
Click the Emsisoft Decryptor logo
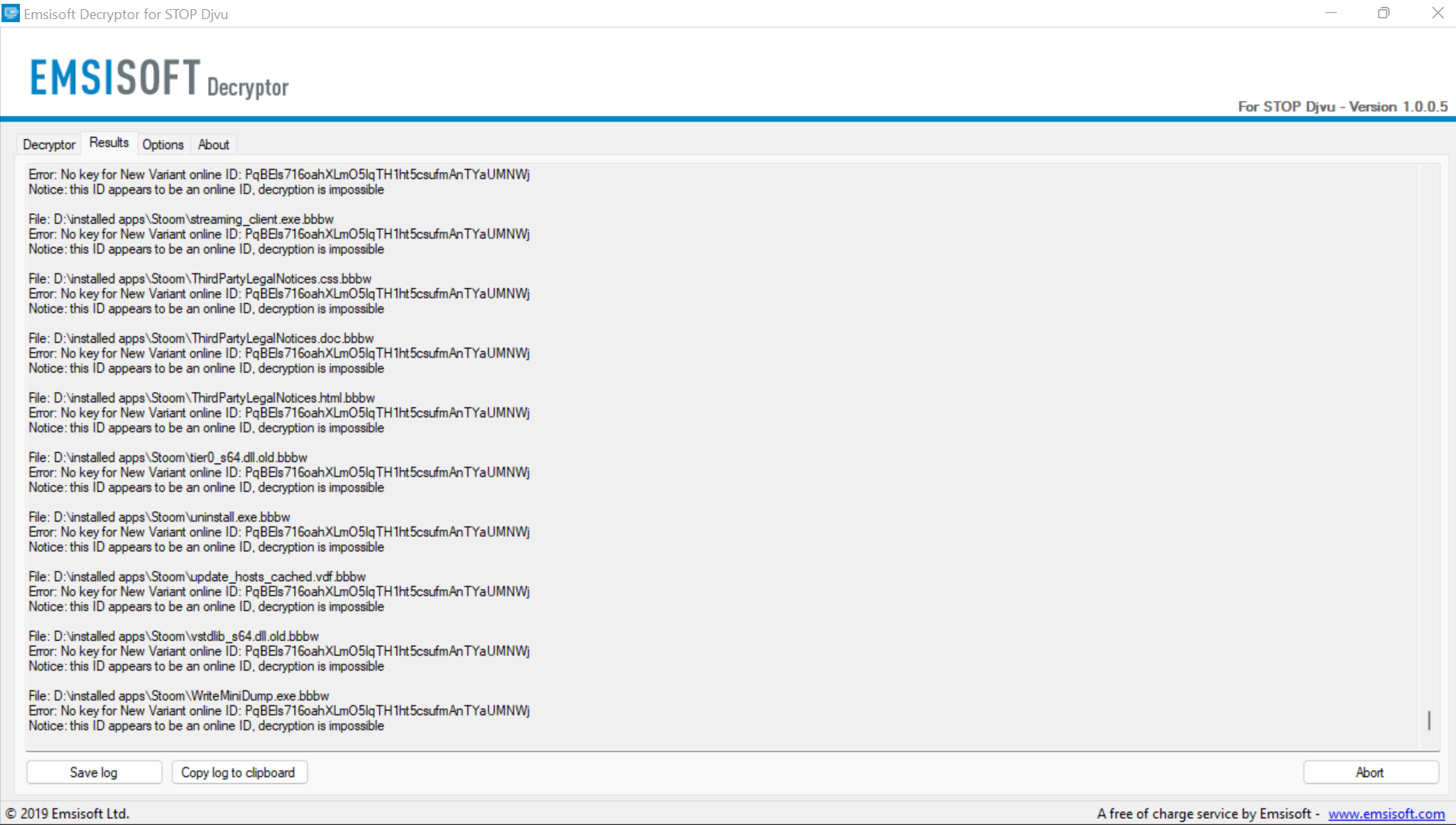(160, 79)
